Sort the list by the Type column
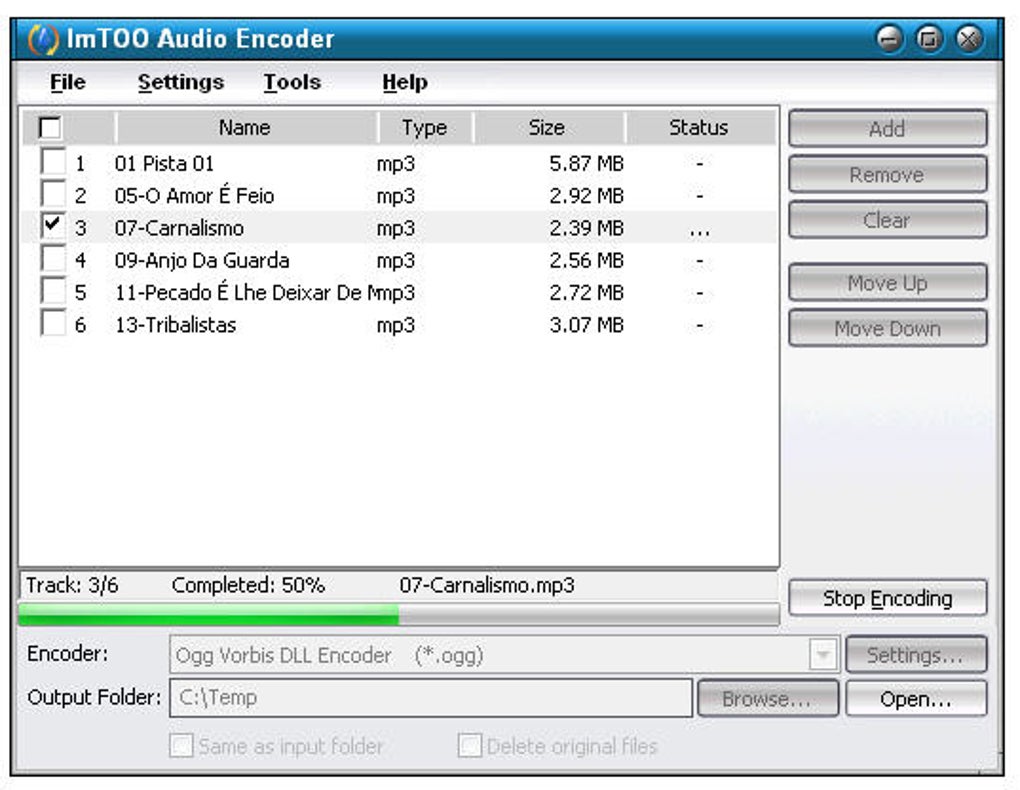The image size is (1020, 790). tap(425, 128)
